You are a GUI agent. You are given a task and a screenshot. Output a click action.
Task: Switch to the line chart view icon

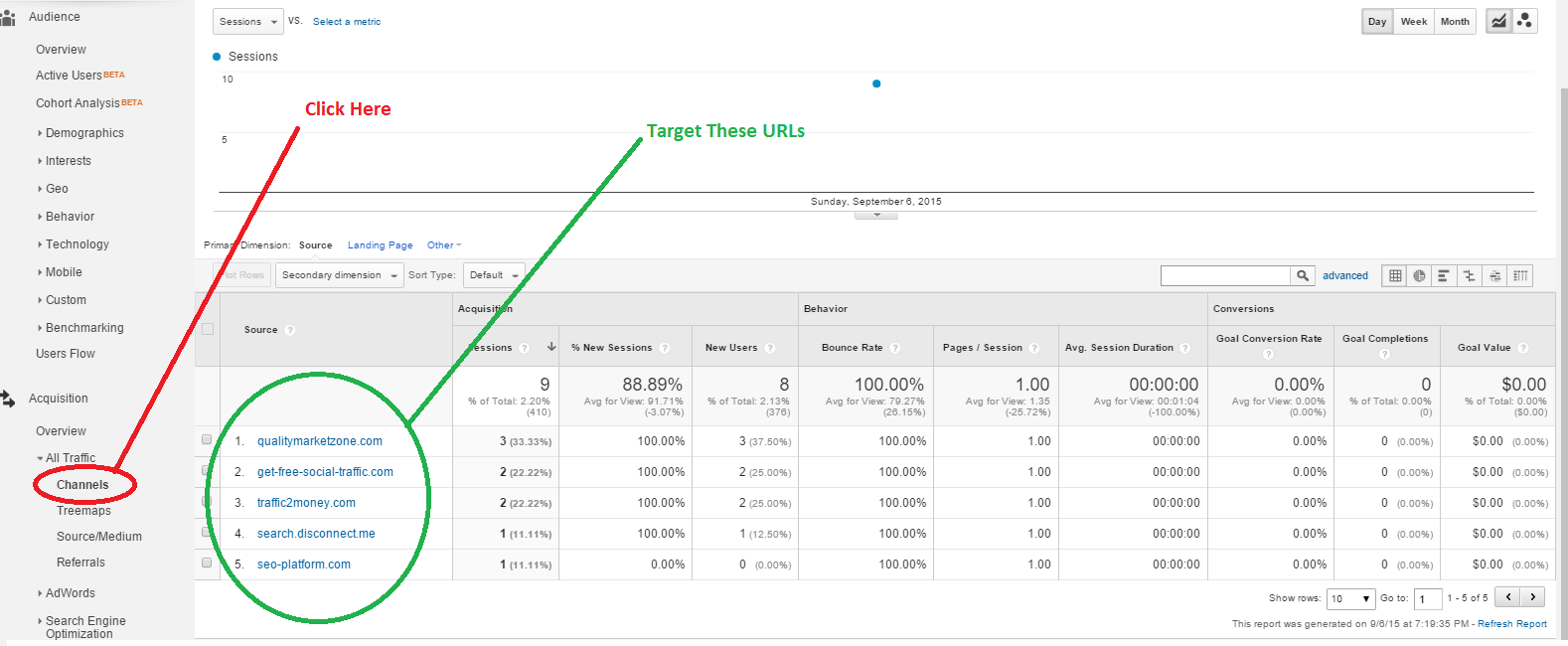pos(1498,21)
